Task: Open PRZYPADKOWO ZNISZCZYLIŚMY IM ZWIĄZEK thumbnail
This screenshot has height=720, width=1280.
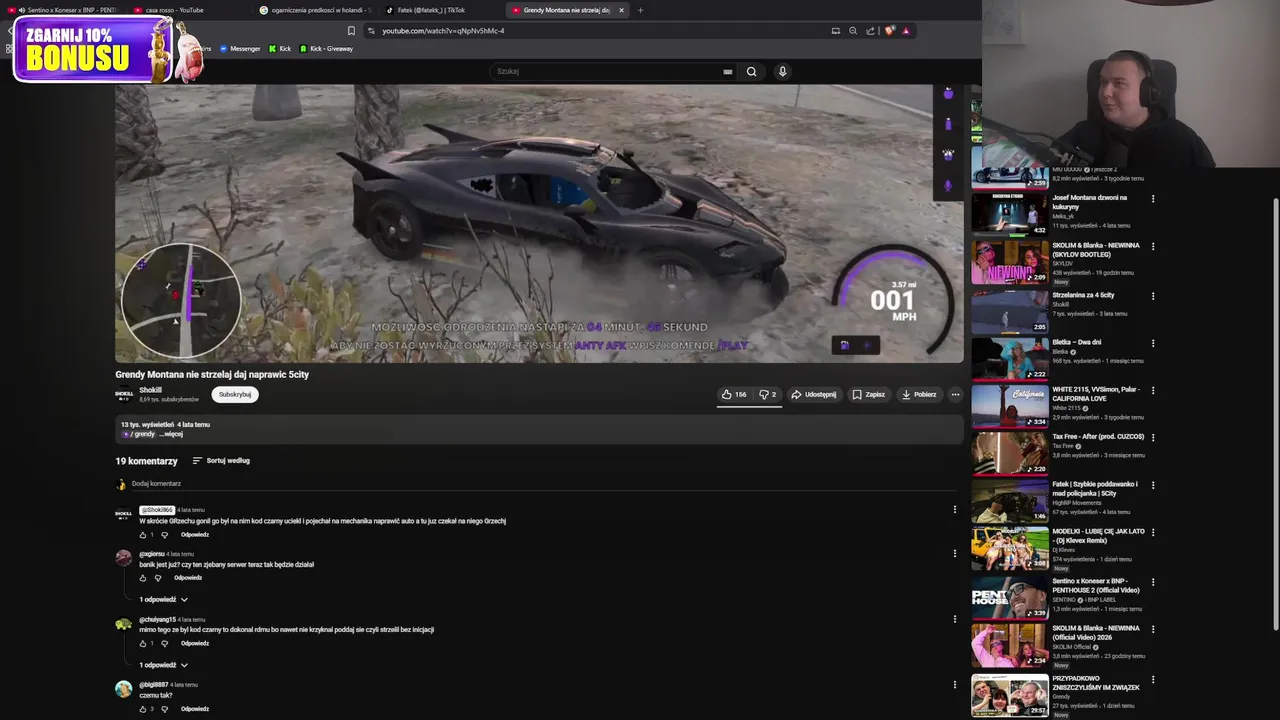Action: (x=1010, y=695)
